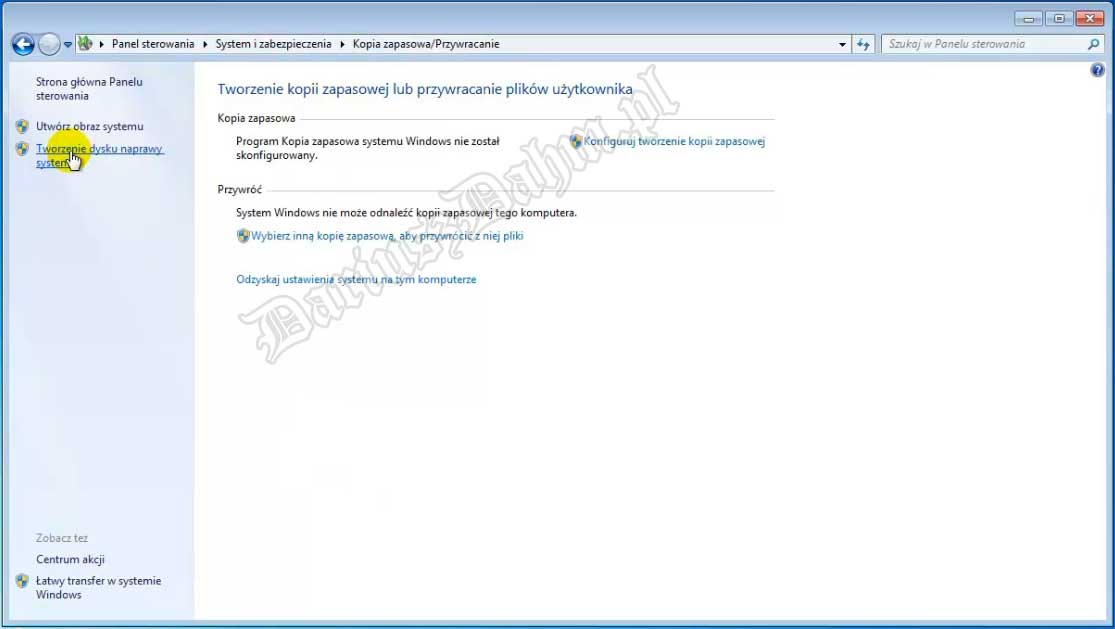Open 'Strona główna Panelu sterowania' link
Screen dimensions: 1115x629
click(90, 89)
